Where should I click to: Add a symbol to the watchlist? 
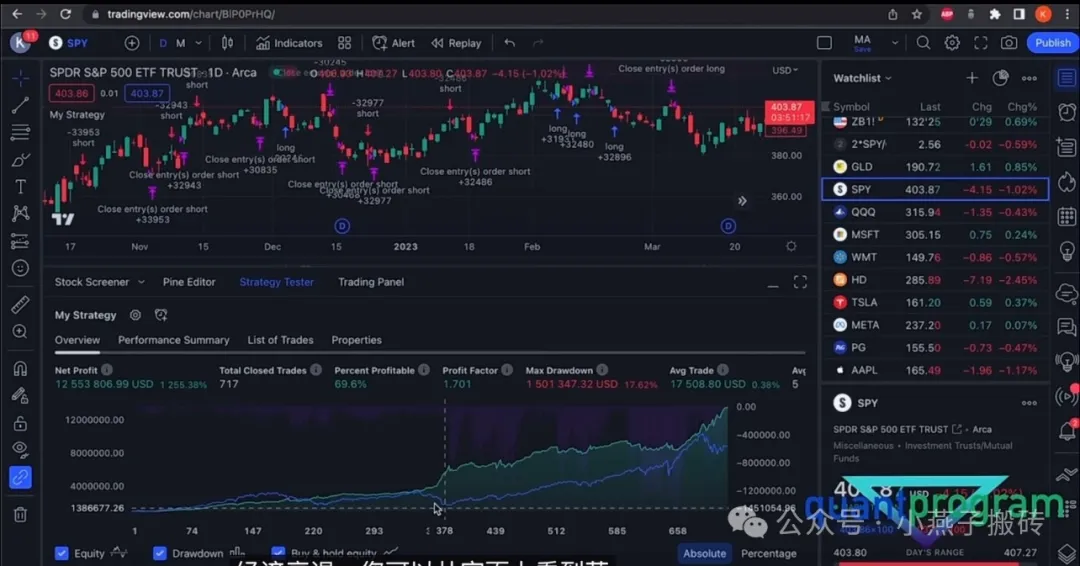click(971, 78)
